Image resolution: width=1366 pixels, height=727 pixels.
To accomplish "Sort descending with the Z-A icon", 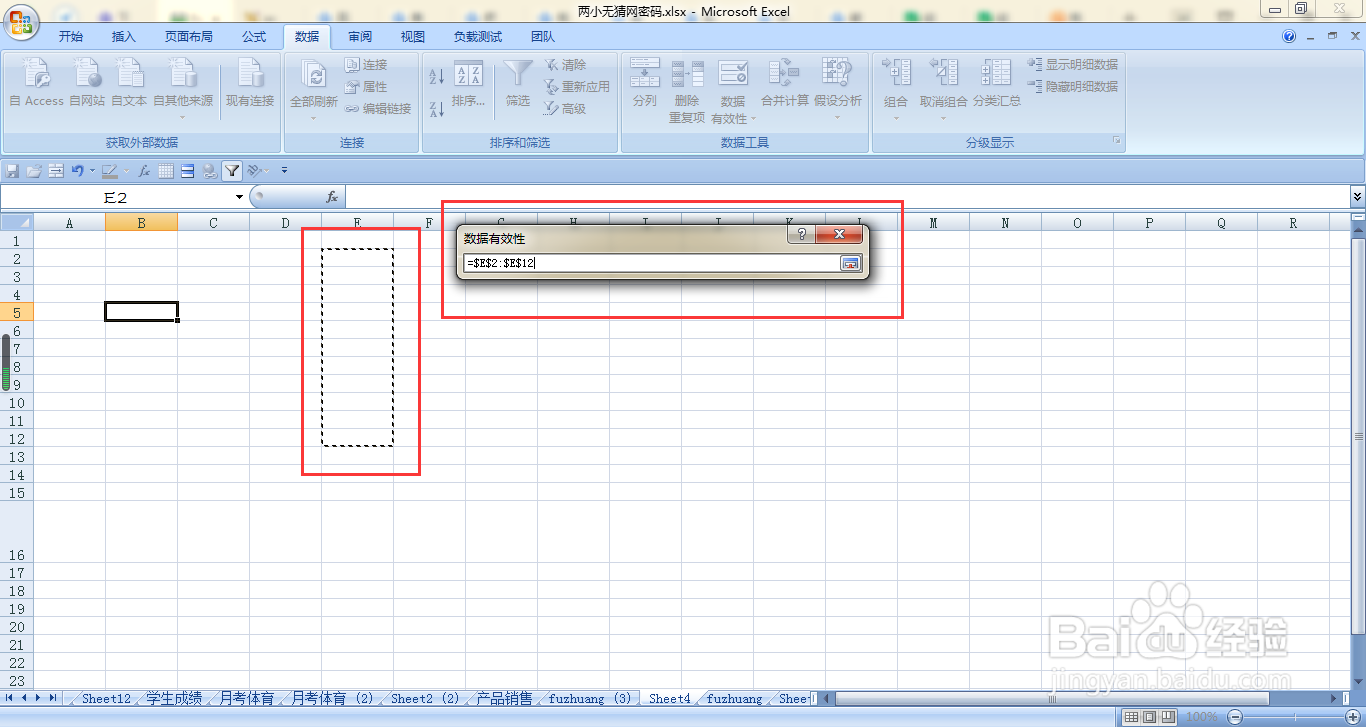I will pos(436,109).
